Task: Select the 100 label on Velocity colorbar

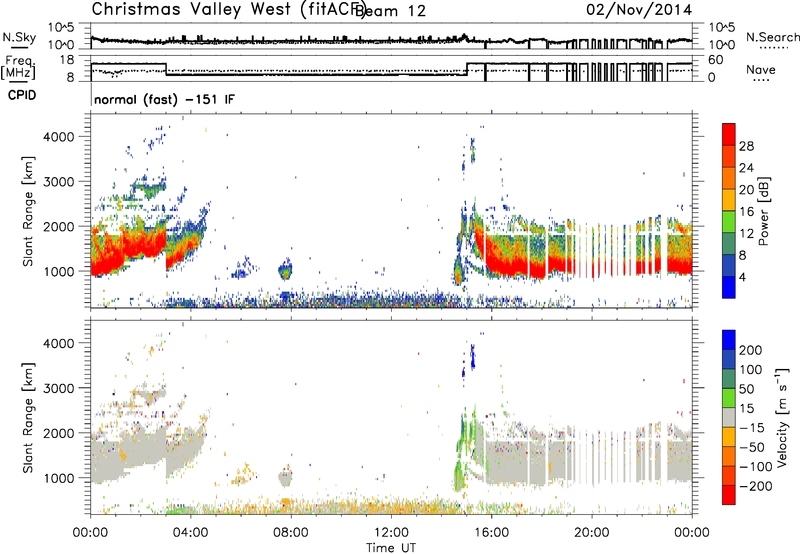Action: 751,369
